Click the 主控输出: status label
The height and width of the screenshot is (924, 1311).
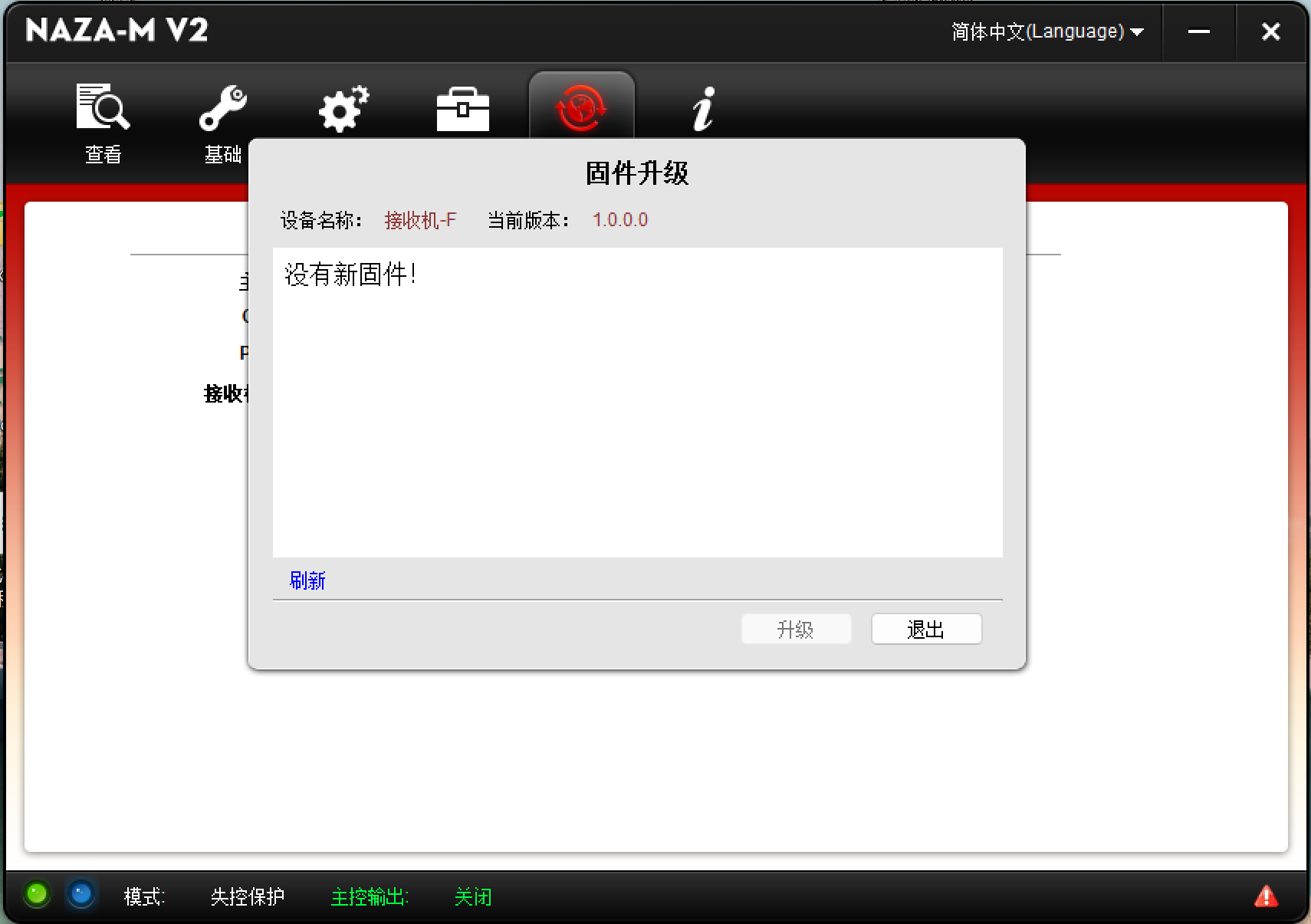tap(370, 896)
